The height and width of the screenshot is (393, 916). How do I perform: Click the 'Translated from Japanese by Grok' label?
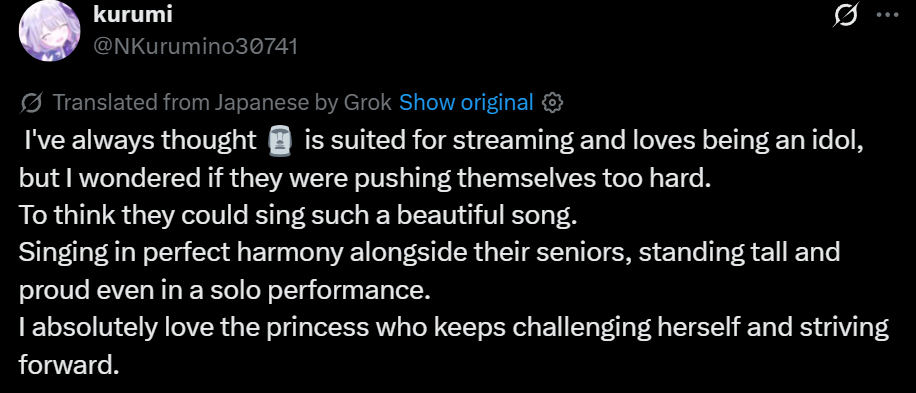pyautogui.click(x=222, y=103)
